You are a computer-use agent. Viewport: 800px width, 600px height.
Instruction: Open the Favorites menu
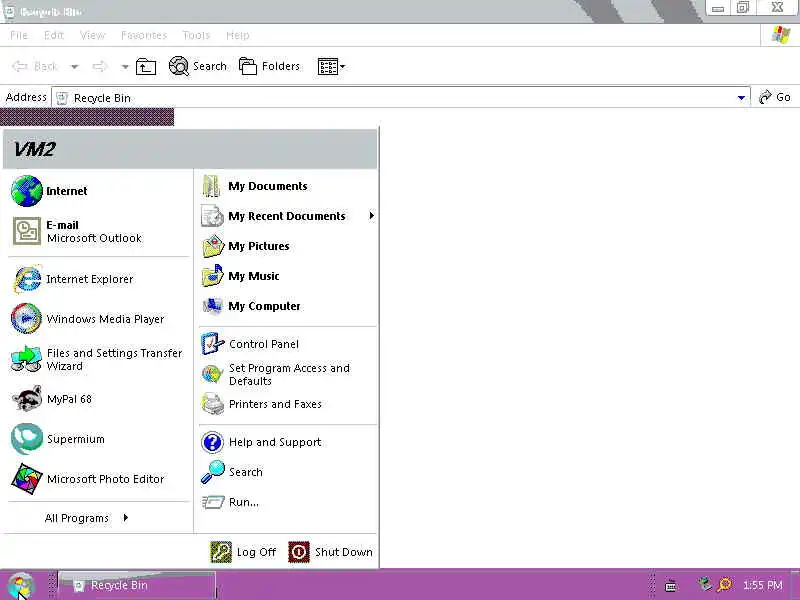coord(144,35)
